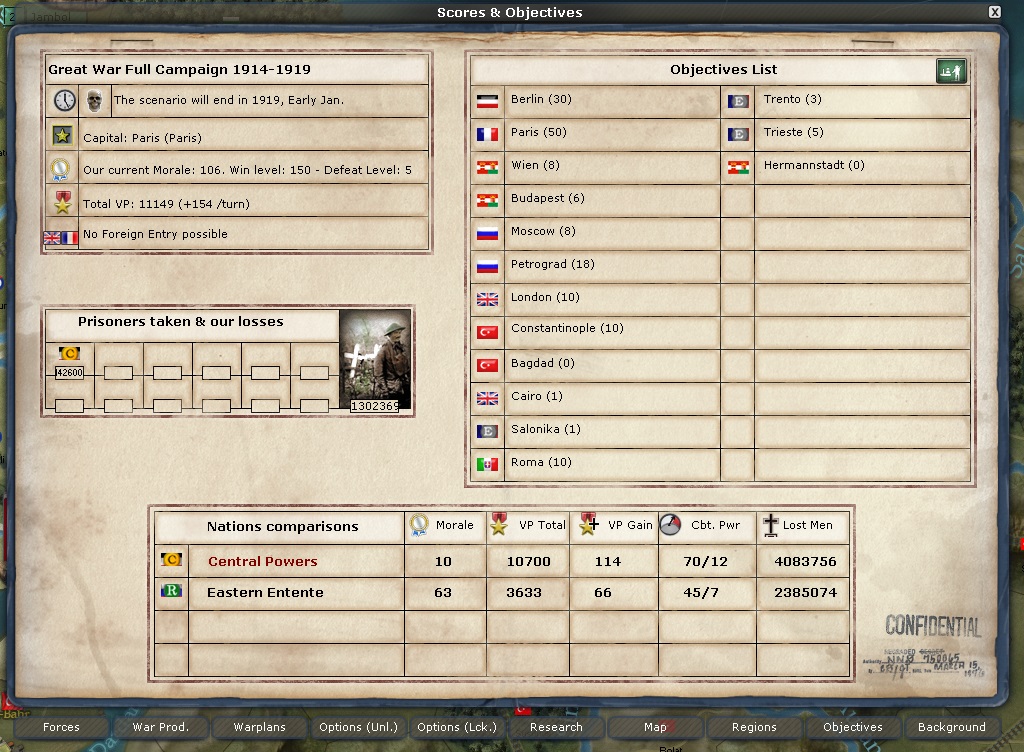Click the morale medal icon in info panel
The height and width of the screenshot is (752, 1024).
pyautogui.click(x=62, y=170)
